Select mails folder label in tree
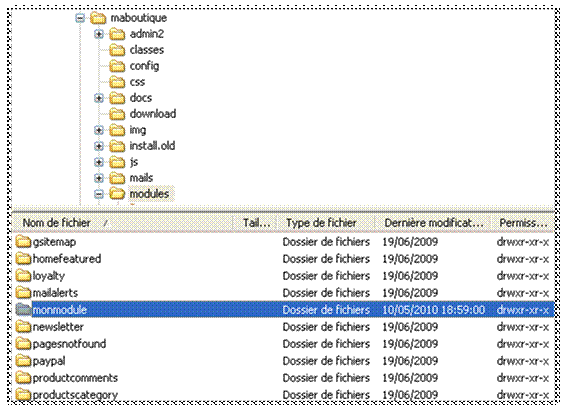566x411 pixels. [141, 178]
